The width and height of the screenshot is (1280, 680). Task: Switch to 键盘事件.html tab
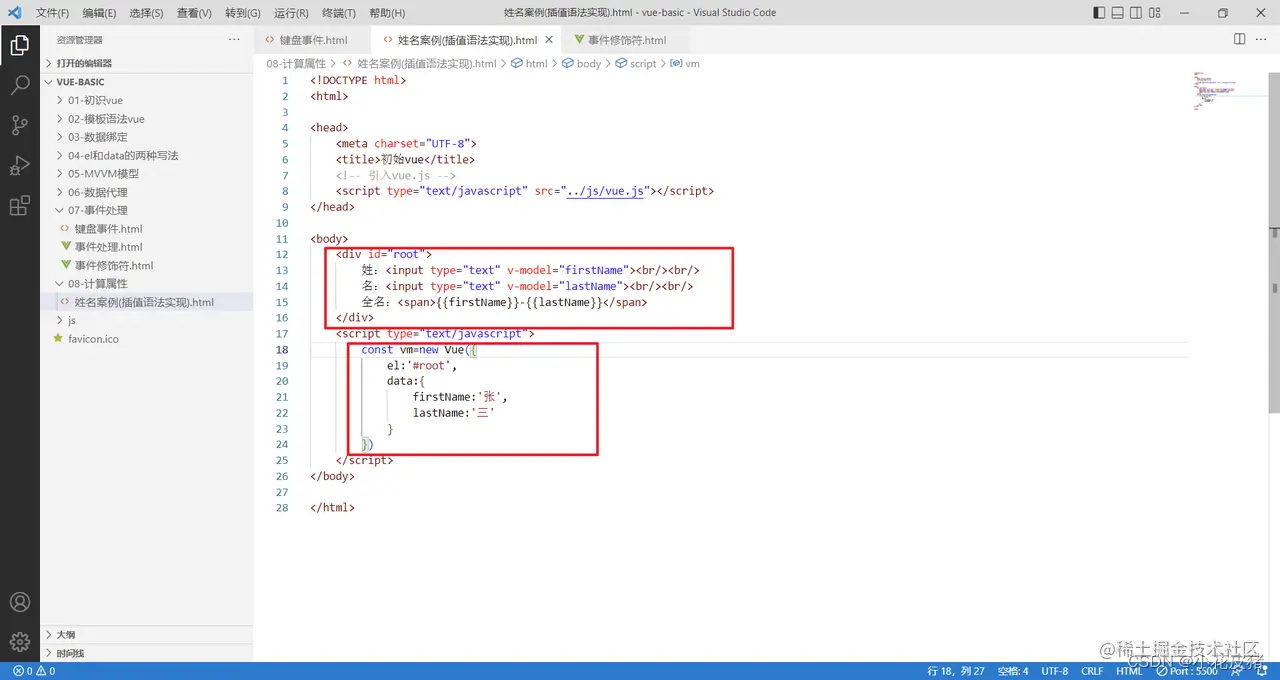click(313, 40)
